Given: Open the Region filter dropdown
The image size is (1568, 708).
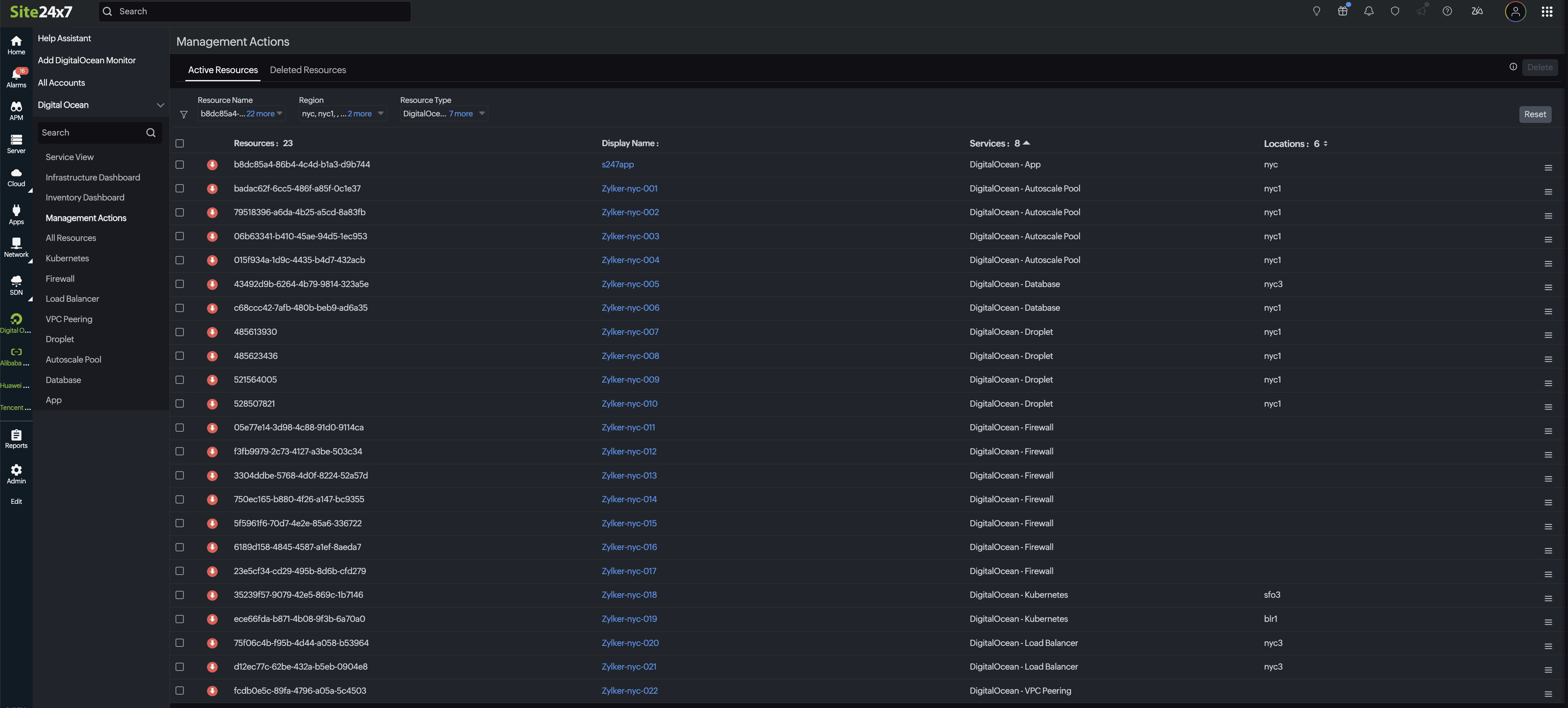Looking at the screenshot, I should pyautogui.click(x=381, y=113).
